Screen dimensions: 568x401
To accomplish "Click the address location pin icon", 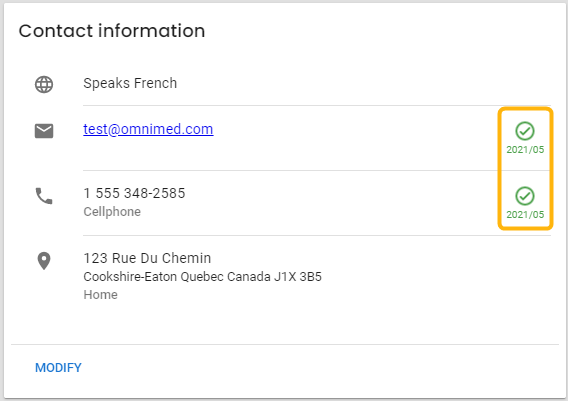I will 44,261.
